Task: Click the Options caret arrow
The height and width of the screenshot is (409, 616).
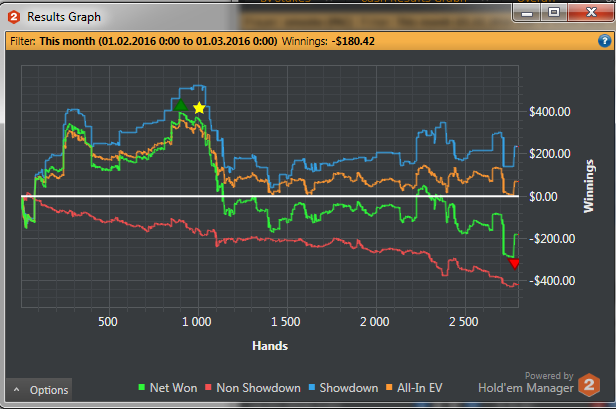Action: [16, 390]
